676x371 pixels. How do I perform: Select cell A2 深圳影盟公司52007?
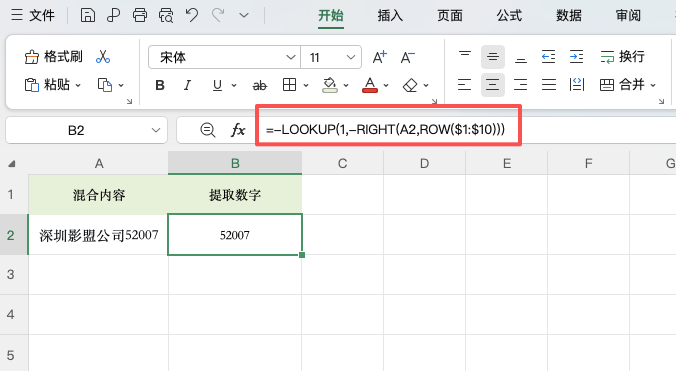[x=99, y=235]
